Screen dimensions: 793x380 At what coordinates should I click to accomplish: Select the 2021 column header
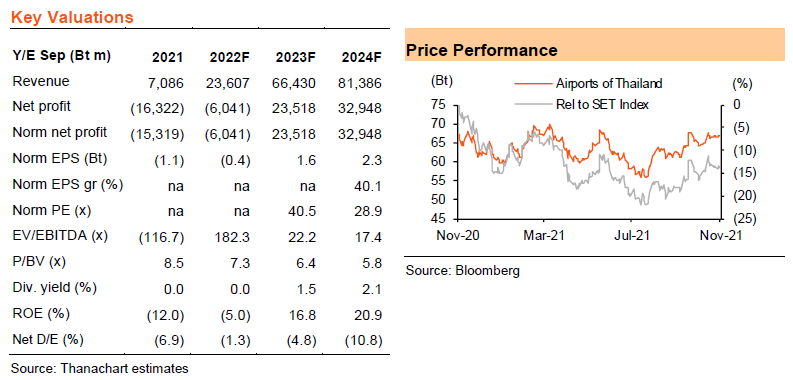coord(168,57)
